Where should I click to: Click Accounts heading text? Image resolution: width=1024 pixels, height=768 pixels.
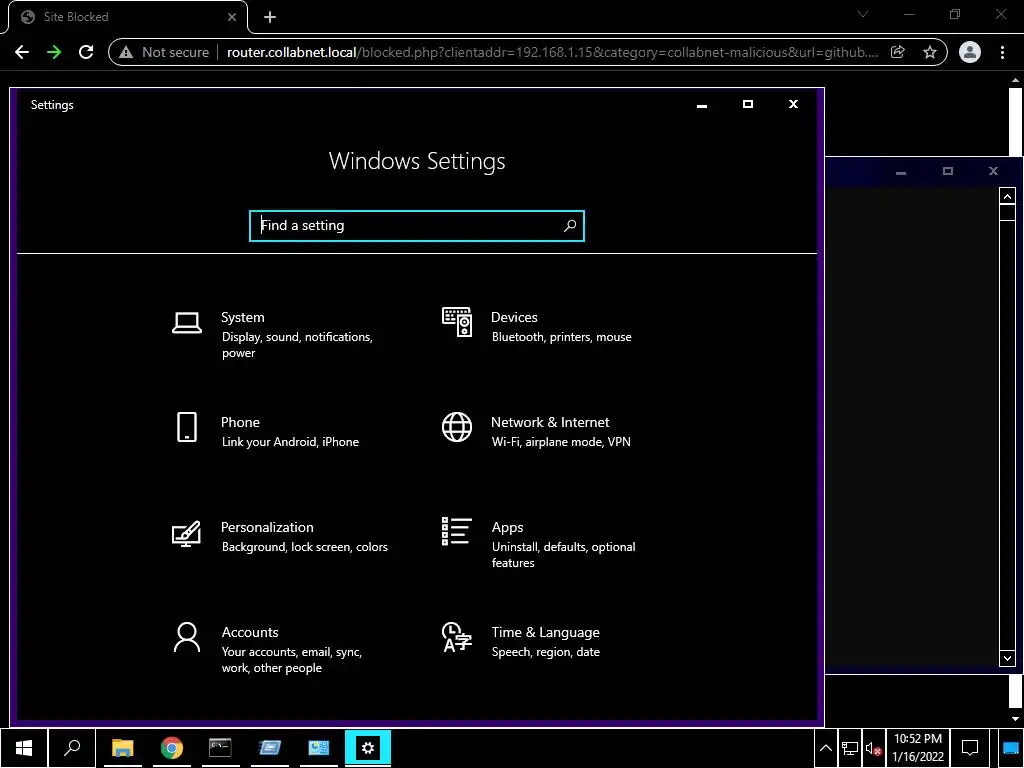coord(249,632)
